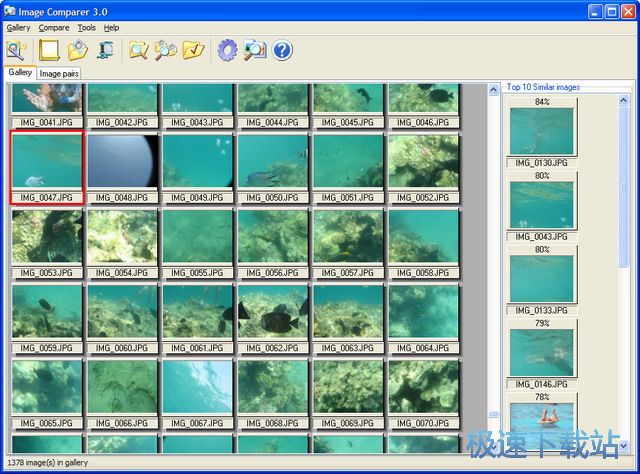The height and width of the screenshot is (474, 640).
Task: Open help with the question mark icon
Action: click(282, 50)
